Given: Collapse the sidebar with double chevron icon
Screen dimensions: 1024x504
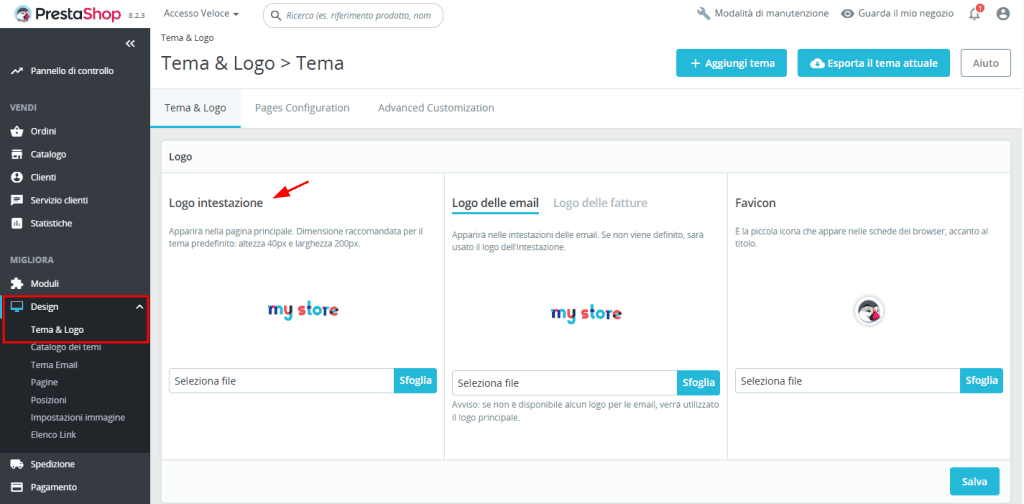Looking at the screenshot, I should [130, 43].
